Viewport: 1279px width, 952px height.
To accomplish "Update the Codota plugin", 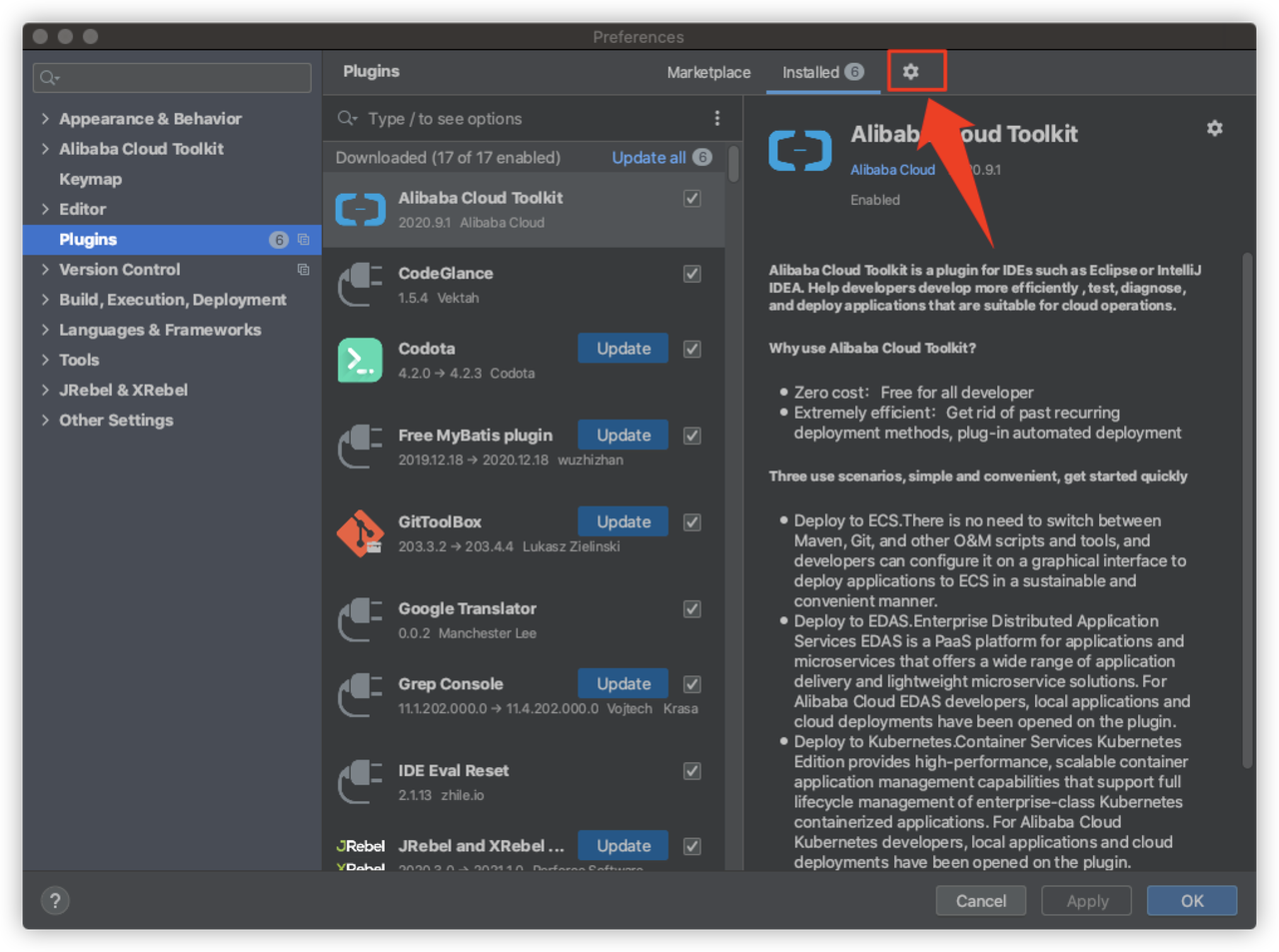I will coord(624,349).
